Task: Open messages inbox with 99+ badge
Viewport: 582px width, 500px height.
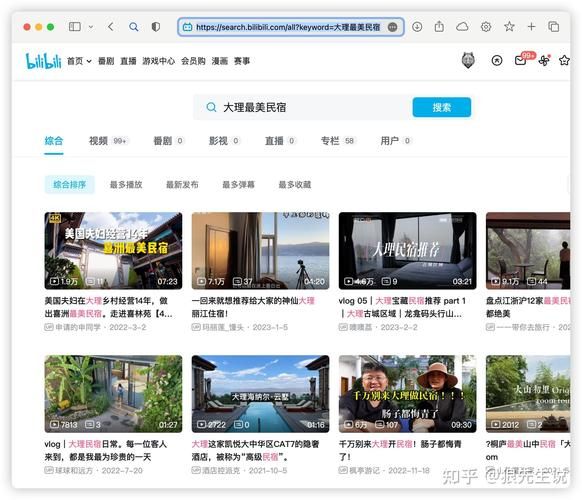Action: 521,61
